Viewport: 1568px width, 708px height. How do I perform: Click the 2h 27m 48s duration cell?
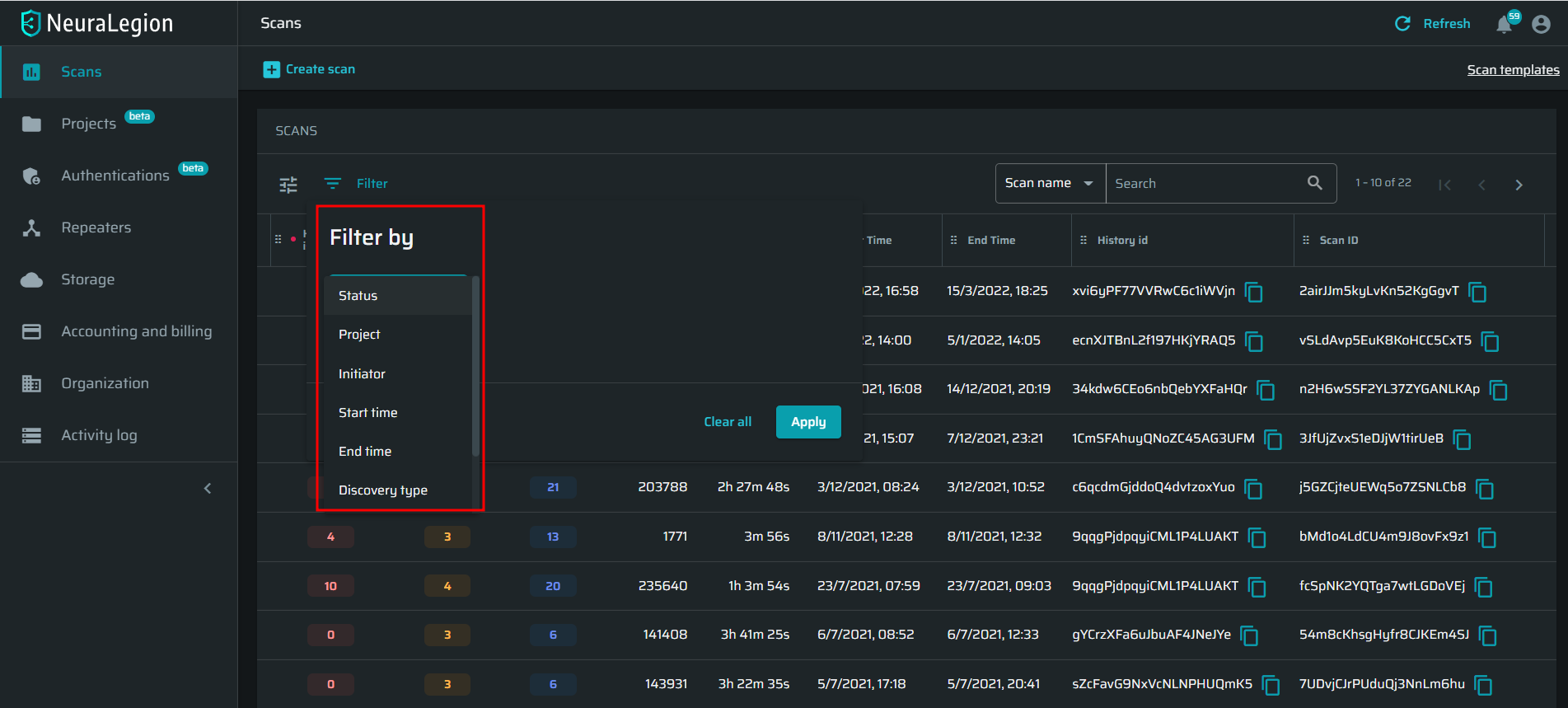pos(753,487)
